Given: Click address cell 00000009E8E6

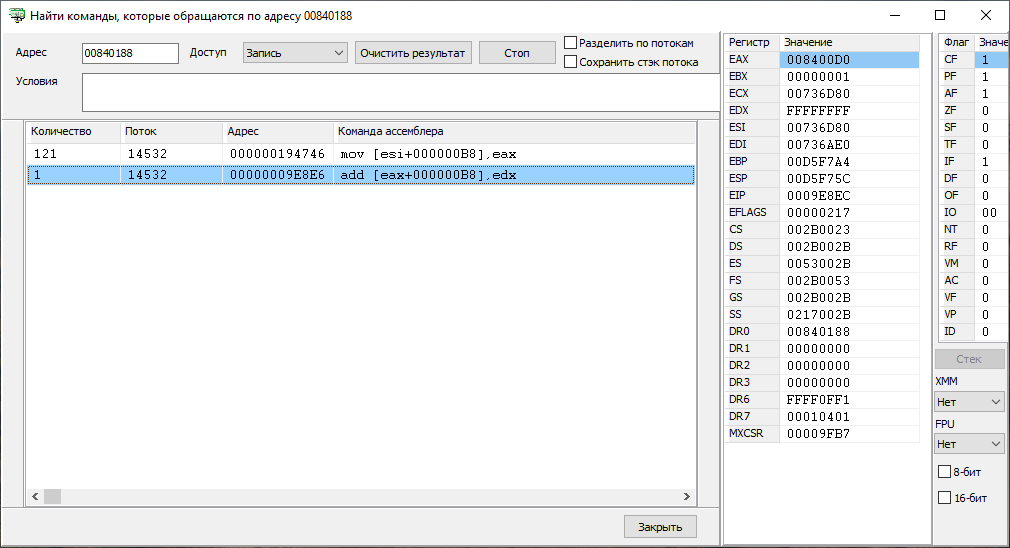Looking at the screenshot, I should 278,175.
